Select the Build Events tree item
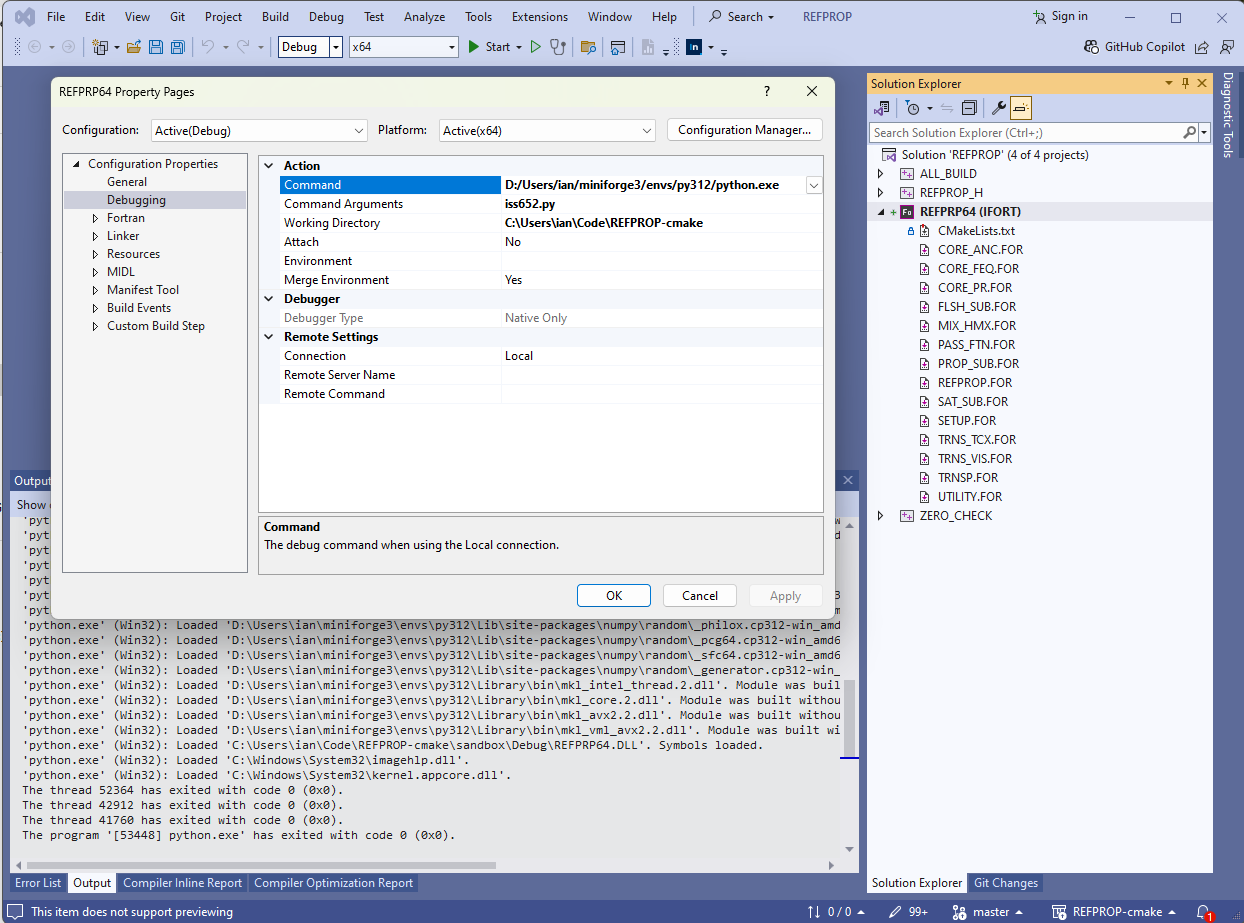The width and height of the screenshot is (1244, 923). point(139,308)
